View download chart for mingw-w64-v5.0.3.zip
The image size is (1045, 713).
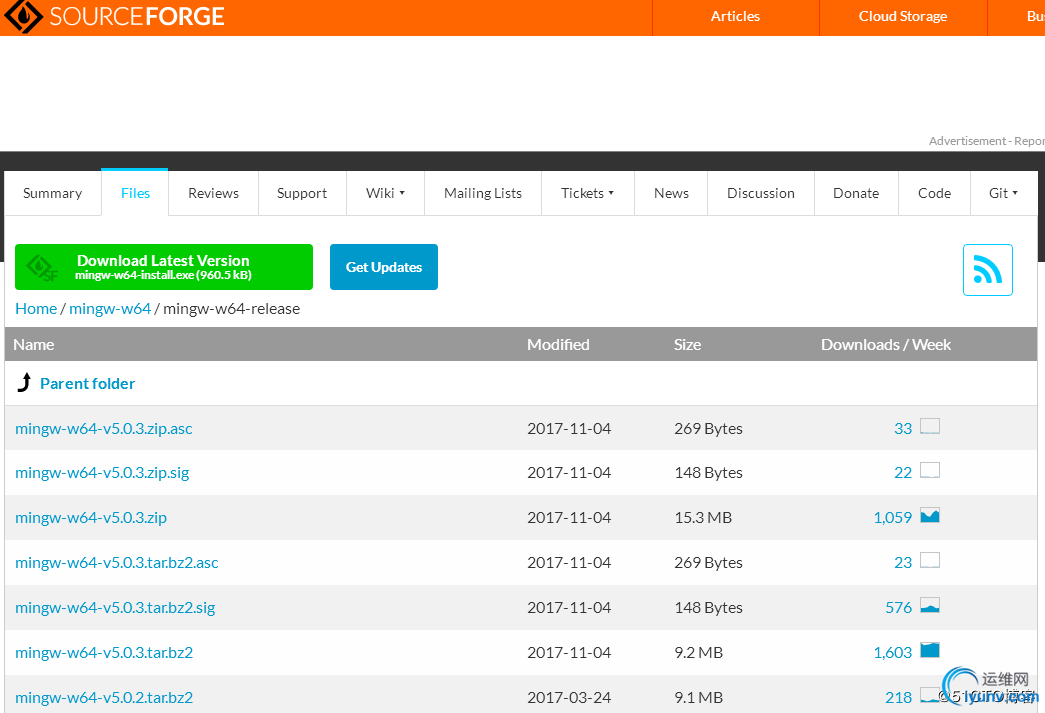point(930,516)
